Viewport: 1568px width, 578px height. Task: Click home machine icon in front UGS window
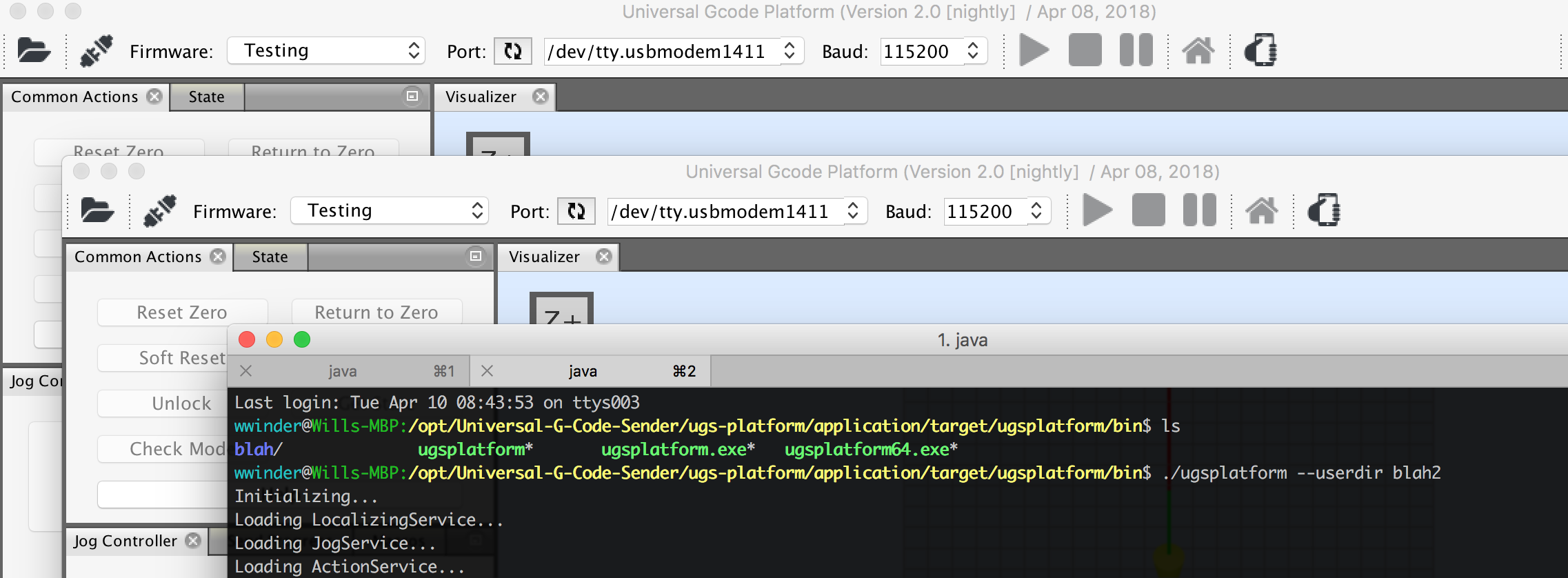tap(1262, 210)
